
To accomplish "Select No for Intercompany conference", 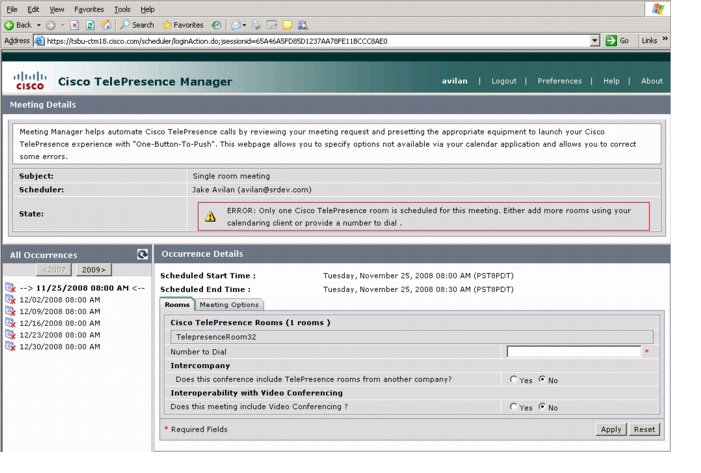I will pos(542,379).
